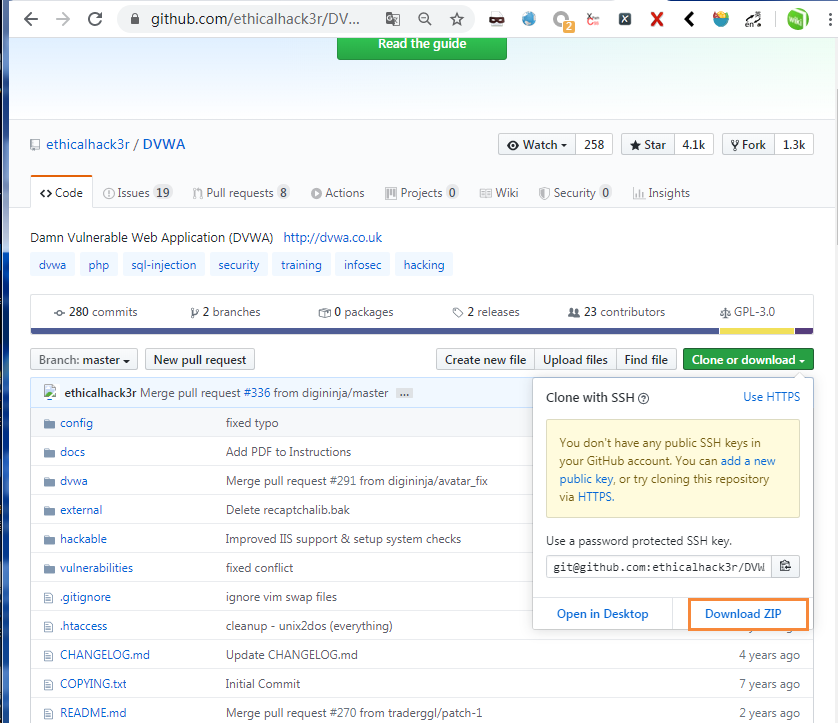View the 280 commits history
This screenshot has width=838, height=723.
click(96, 312)
